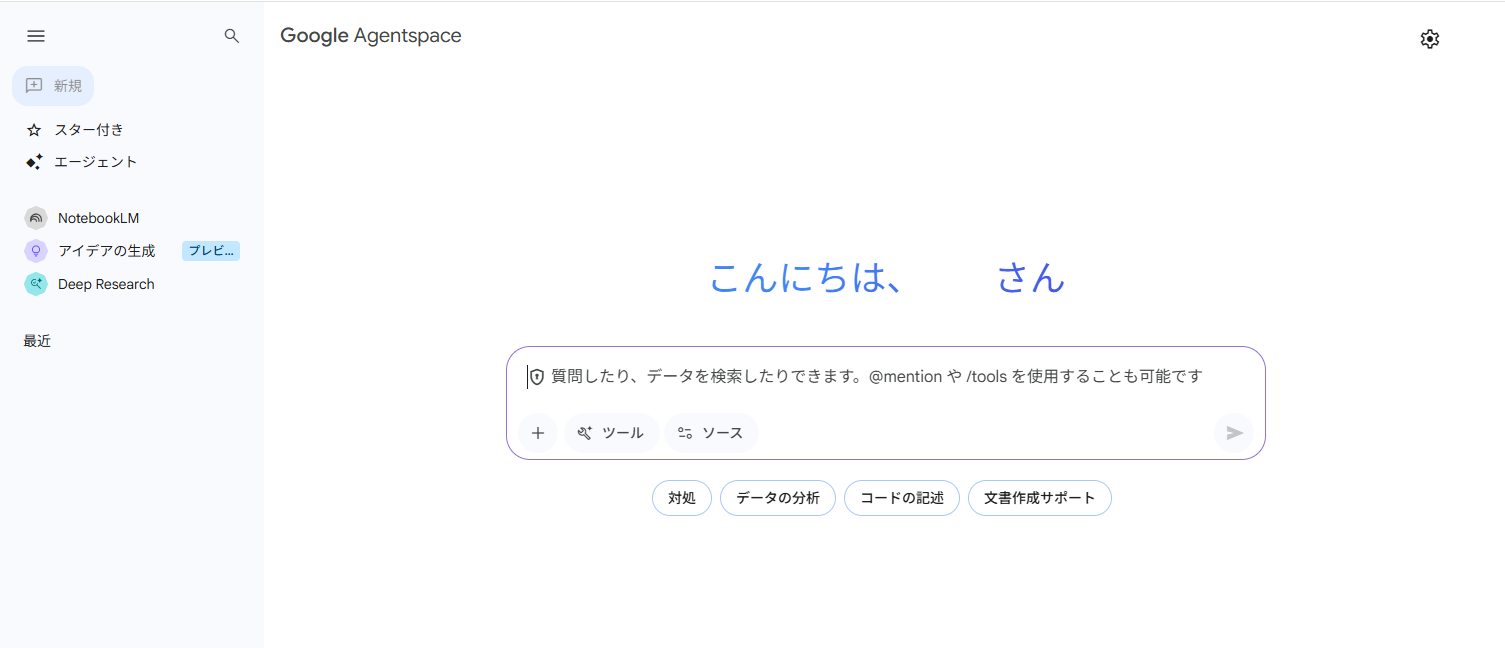The image size is (1505, 648).
Task: Select the アイデアの生成 agent icon
Action: coord(35,250)
